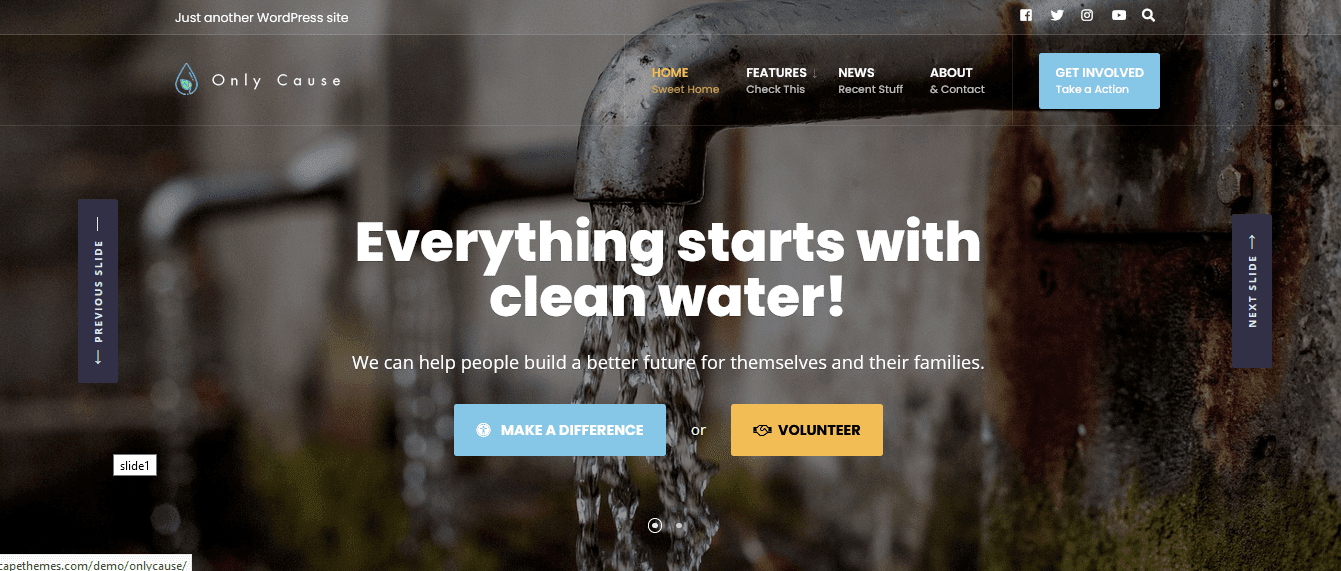
Task: Click the heart icon on Make a Difference
Action: 484,430
